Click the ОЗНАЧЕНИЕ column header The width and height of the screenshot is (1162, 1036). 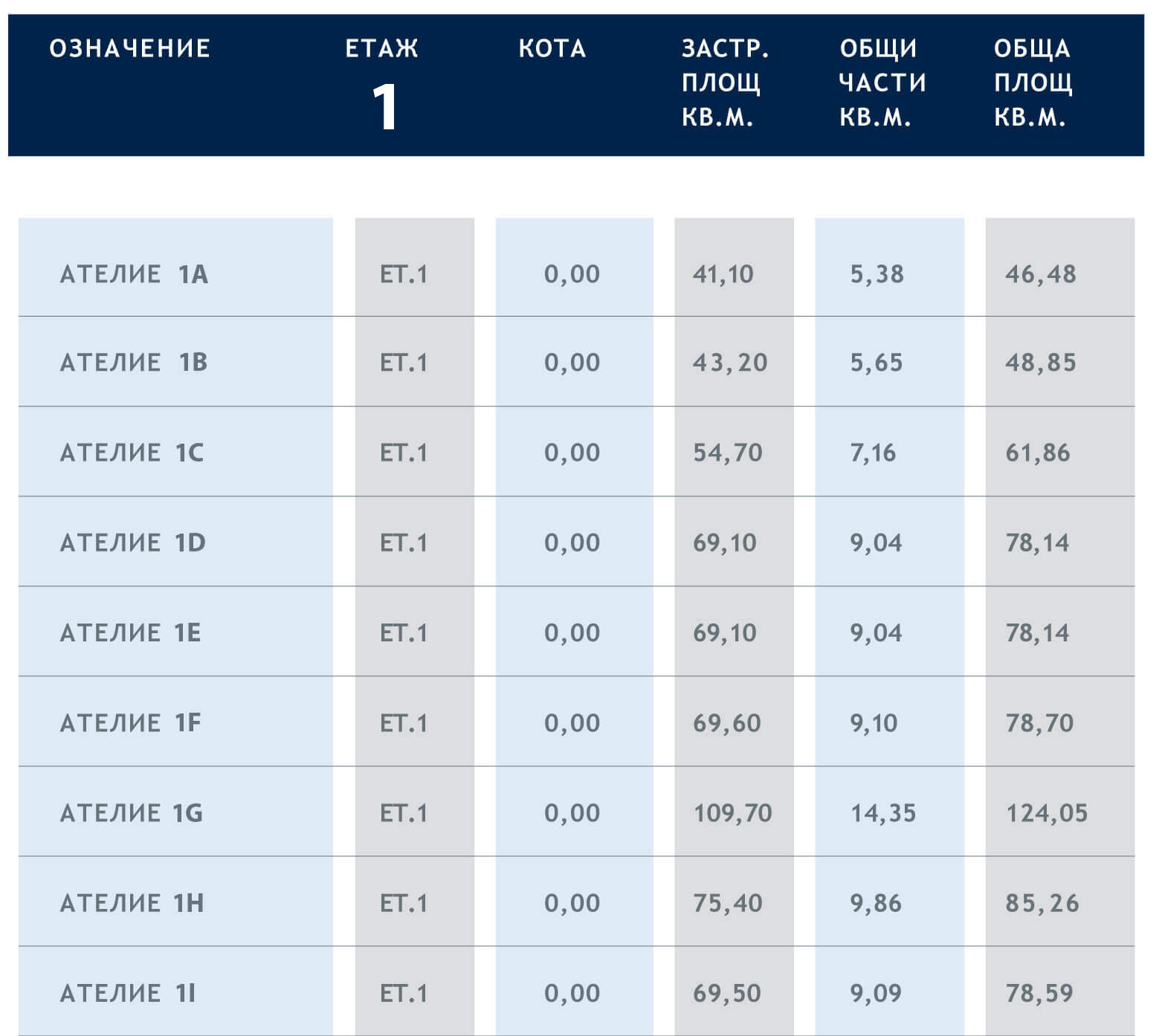click(x=130, y=49)
